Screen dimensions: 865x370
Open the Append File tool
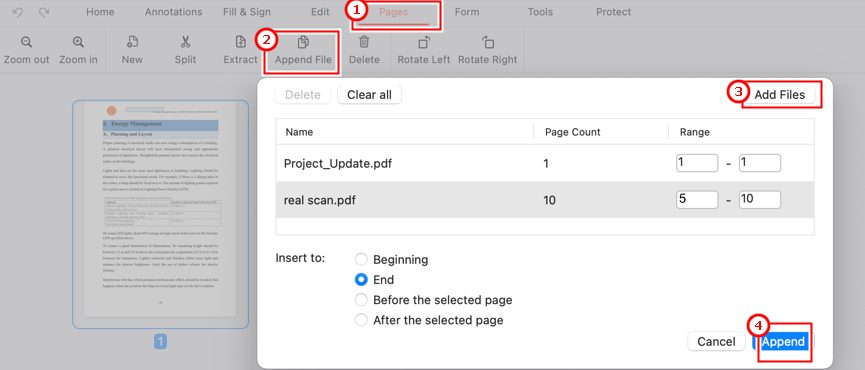pos(303,50)
